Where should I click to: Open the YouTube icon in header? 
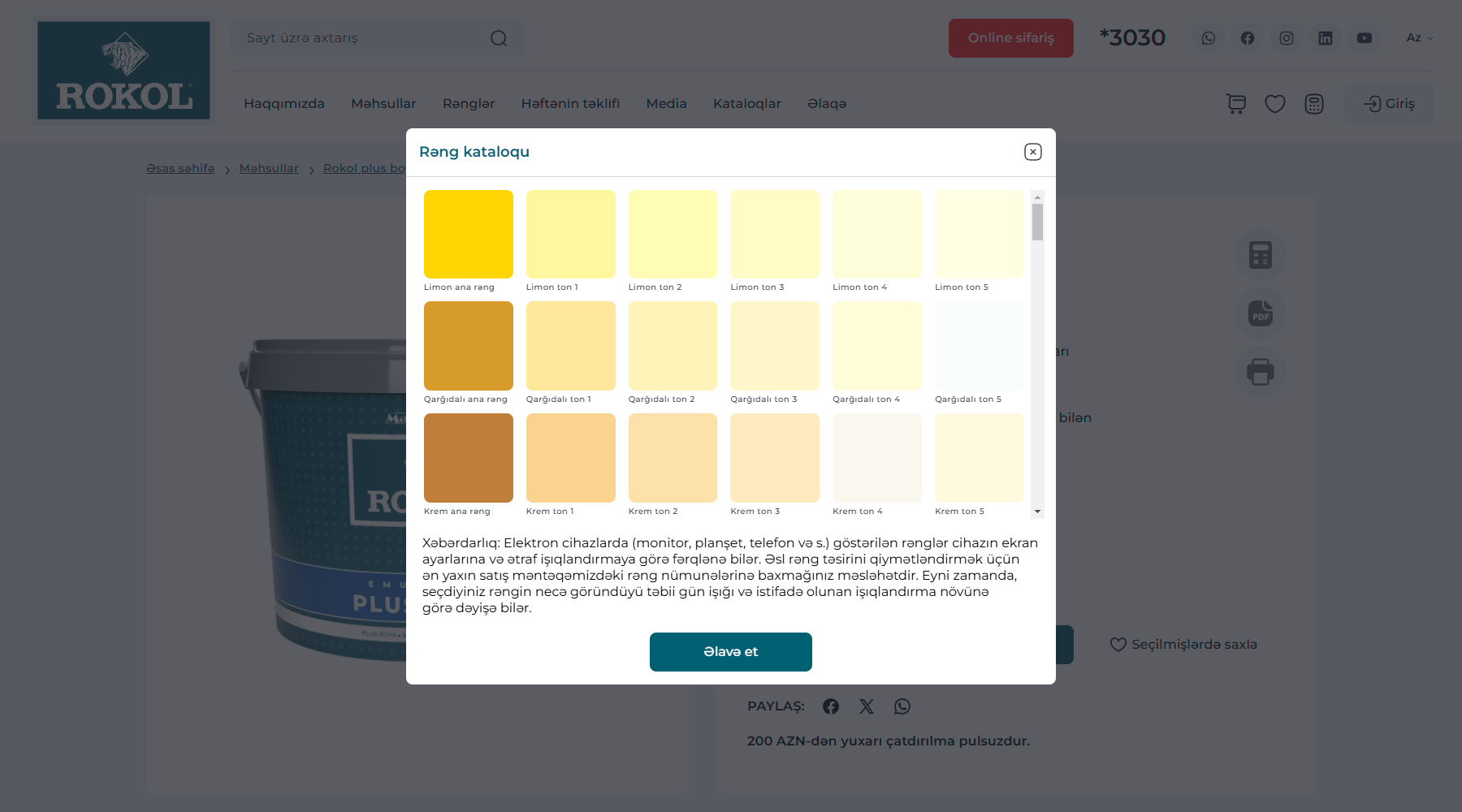coord(1365,38)
